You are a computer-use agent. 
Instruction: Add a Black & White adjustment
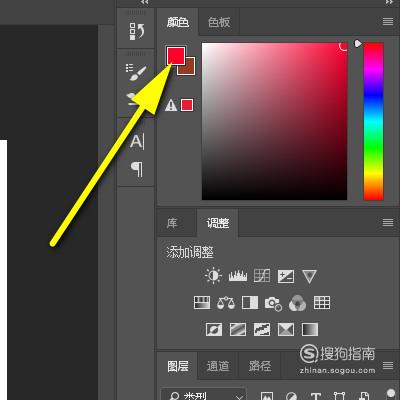pyautogui.click(x=250, y=303)
